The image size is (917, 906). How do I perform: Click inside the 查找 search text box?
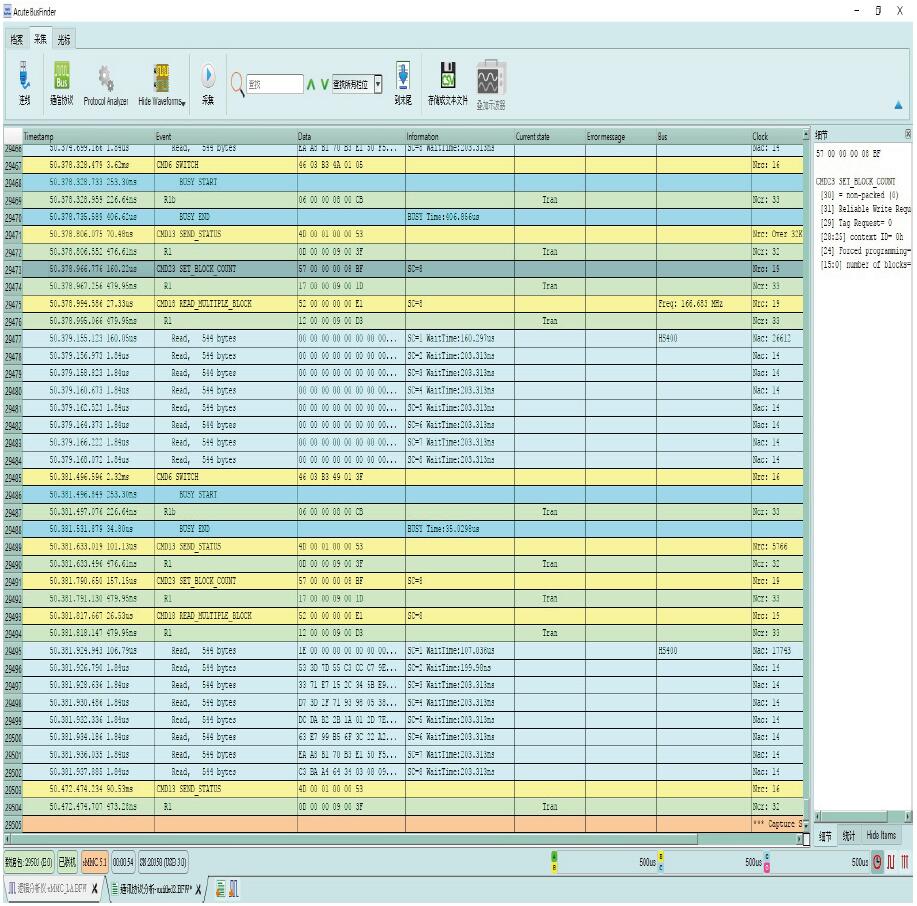[277, 85]
